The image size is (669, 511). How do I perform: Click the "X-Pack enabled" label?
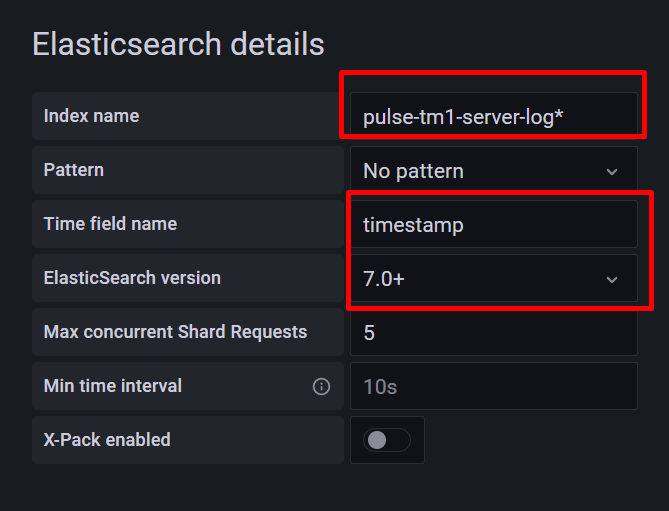pos(107,440)
